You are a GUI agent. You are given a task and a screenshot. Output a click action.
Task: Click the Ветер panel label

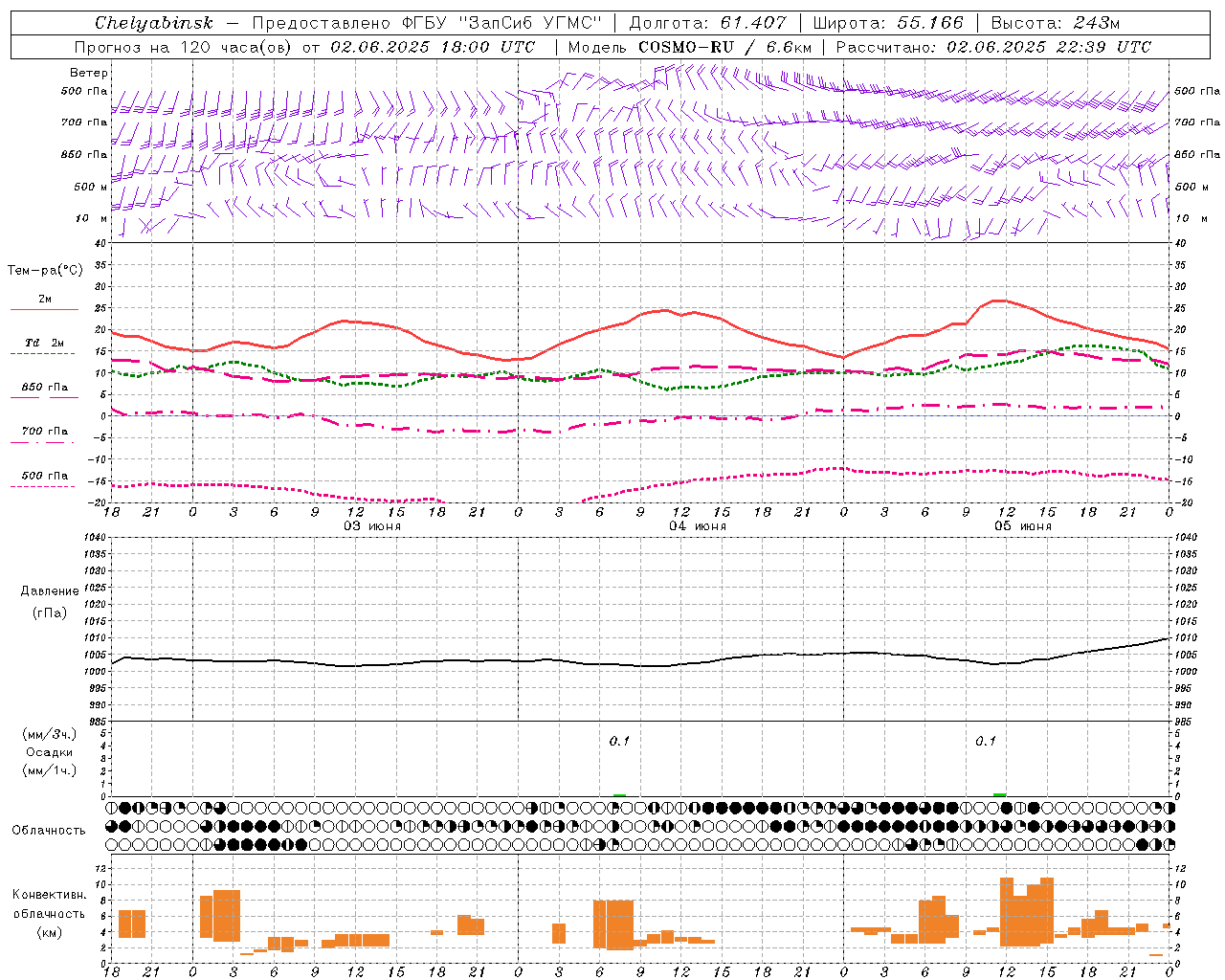(89, 73)
